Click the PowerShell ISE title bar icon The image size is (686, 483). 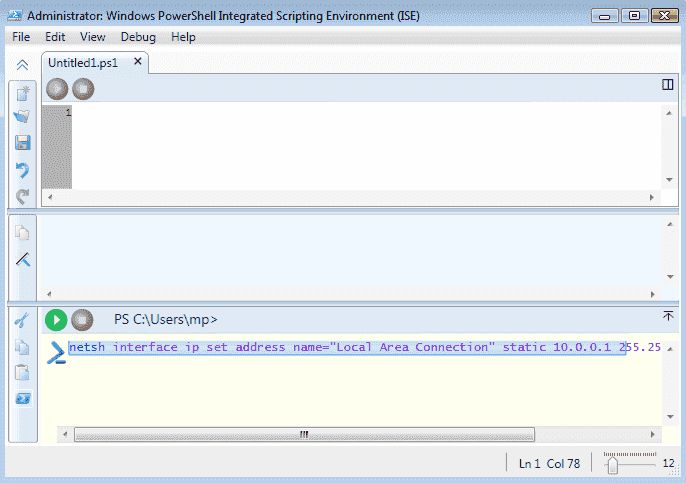pyautogui.click(x=15, y=16)
